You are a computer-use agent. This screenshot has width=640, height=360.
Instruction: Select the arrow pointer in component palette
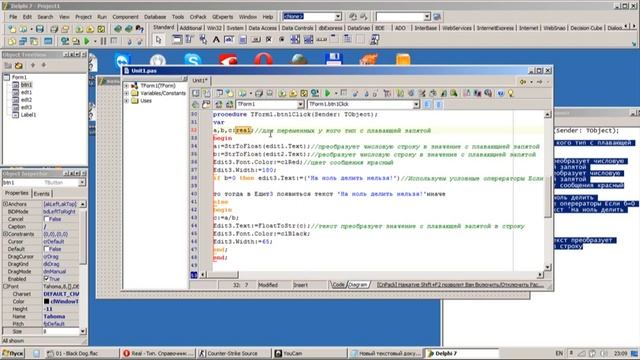[159, 40]
